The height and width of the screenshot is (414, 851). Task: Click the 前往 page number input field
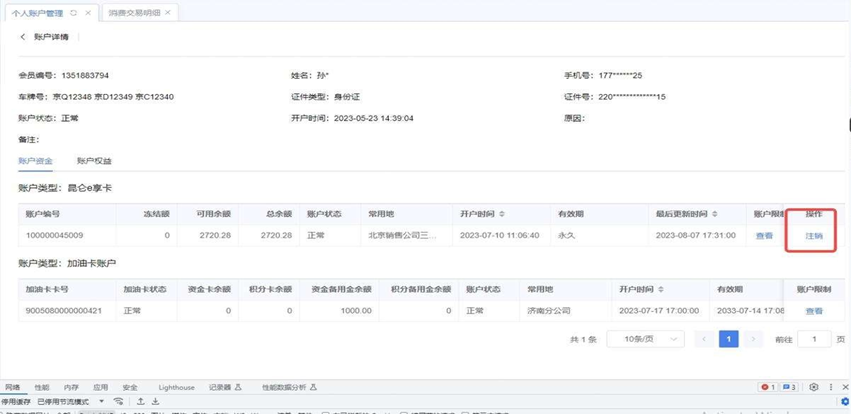814,339
